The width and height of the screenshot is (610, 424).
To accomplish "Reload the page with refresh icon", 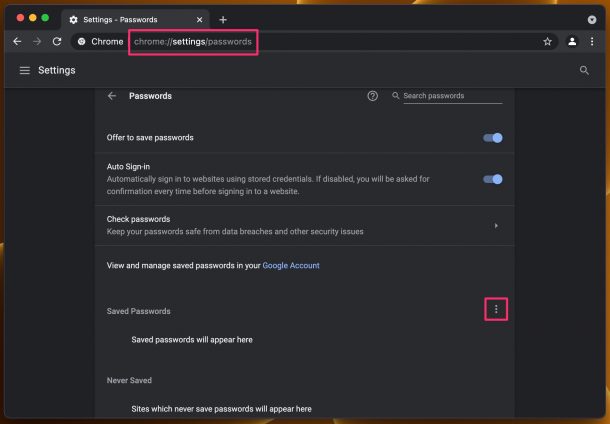I will pyautogui.click(x=57, y=42).
